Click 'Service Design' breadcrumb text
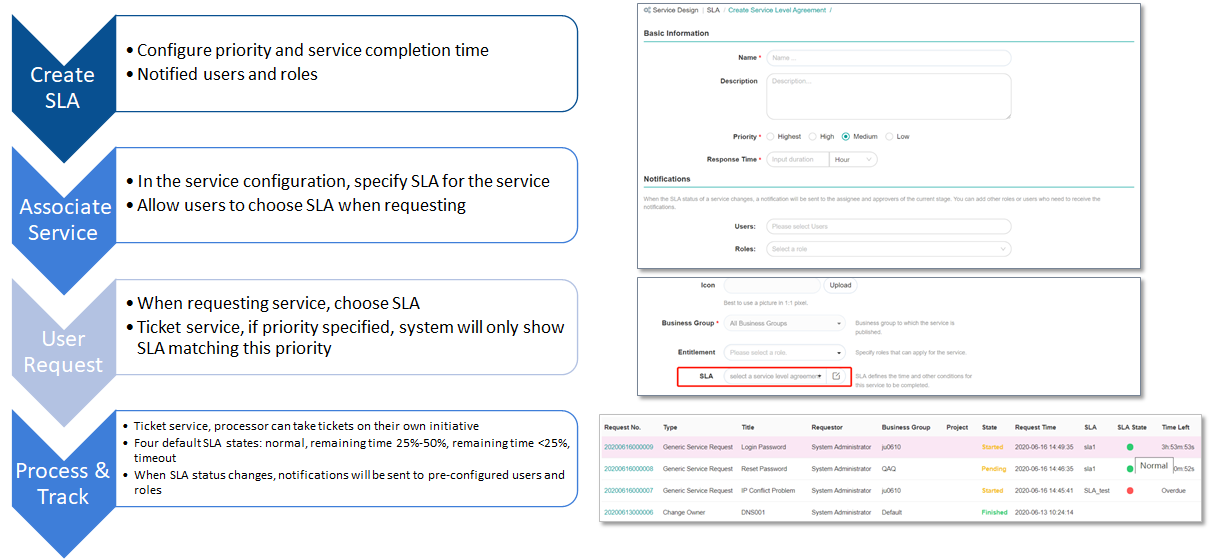 (x=676, y=10)
